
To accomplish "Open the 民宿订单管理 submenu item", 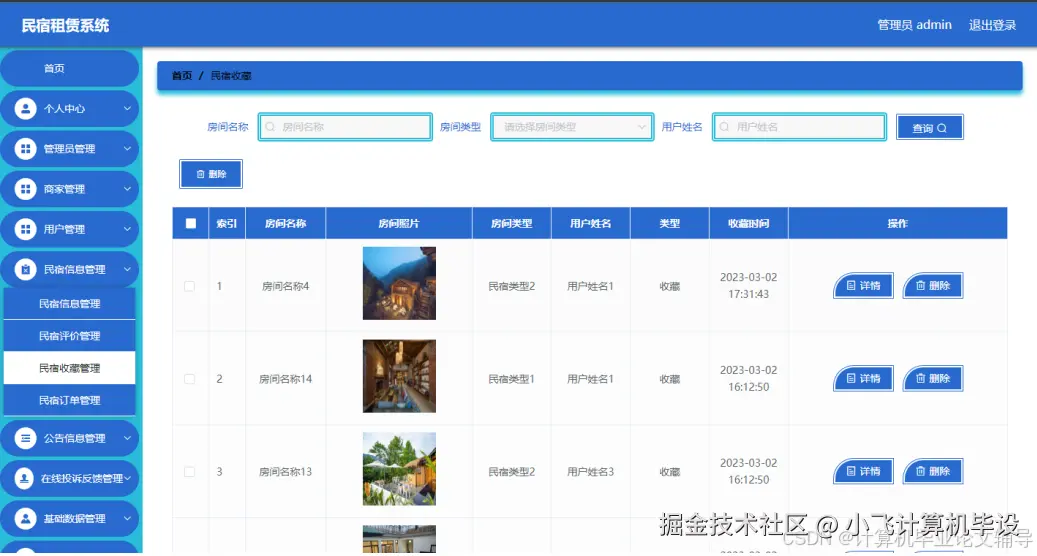I will 69,401.
